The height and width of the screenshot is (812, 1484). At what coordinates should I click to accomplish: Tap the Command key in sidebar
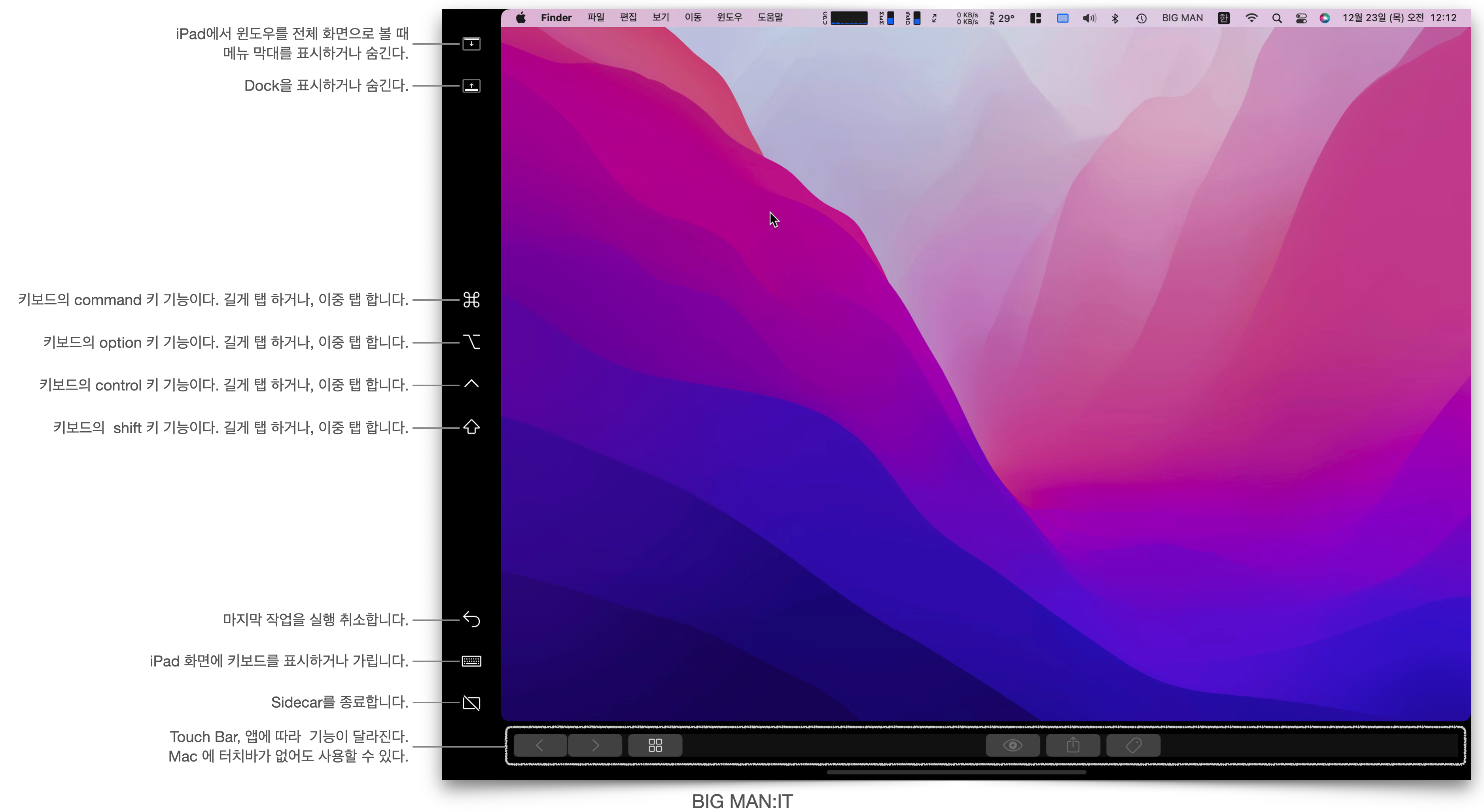(x=471, y=300)
